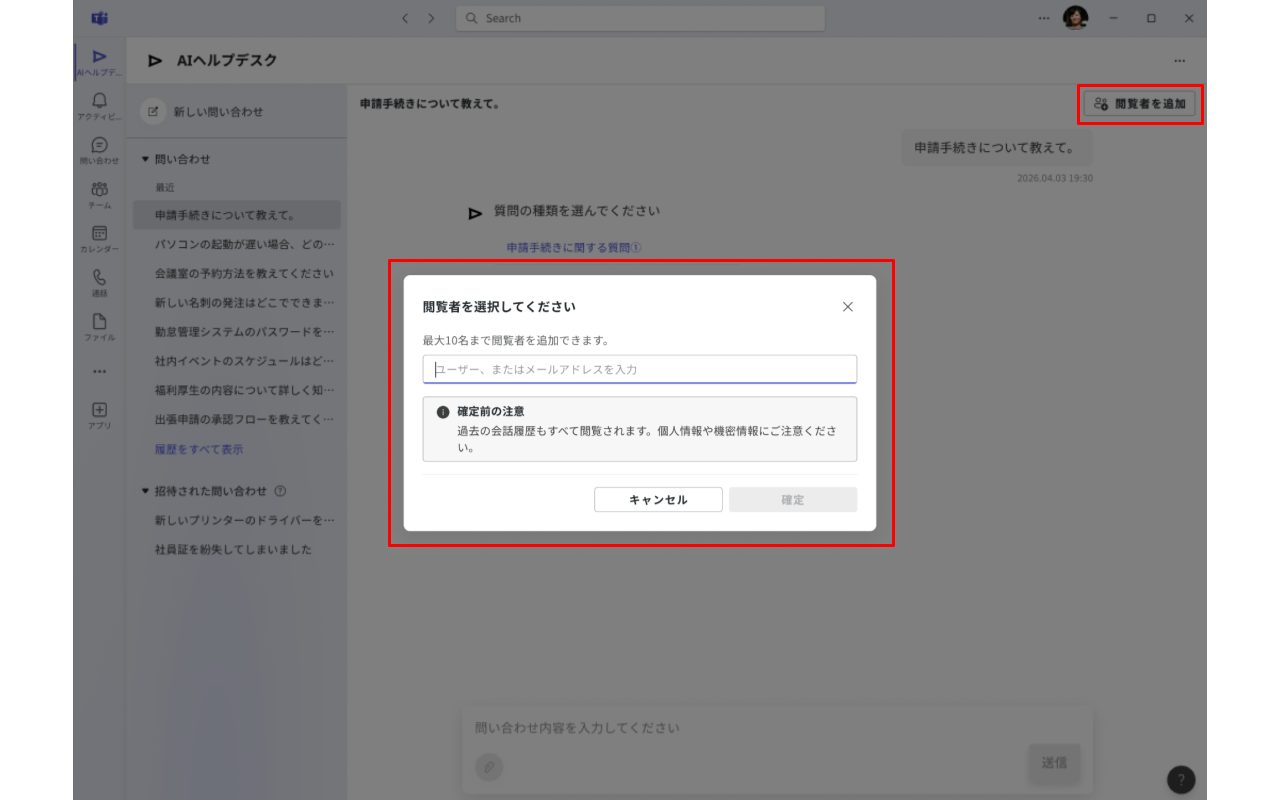Screen dimensions: 1280x800
Task: Open 履歴をすべて表示 link
Action: pyautogui.click(x=199, y=450)
